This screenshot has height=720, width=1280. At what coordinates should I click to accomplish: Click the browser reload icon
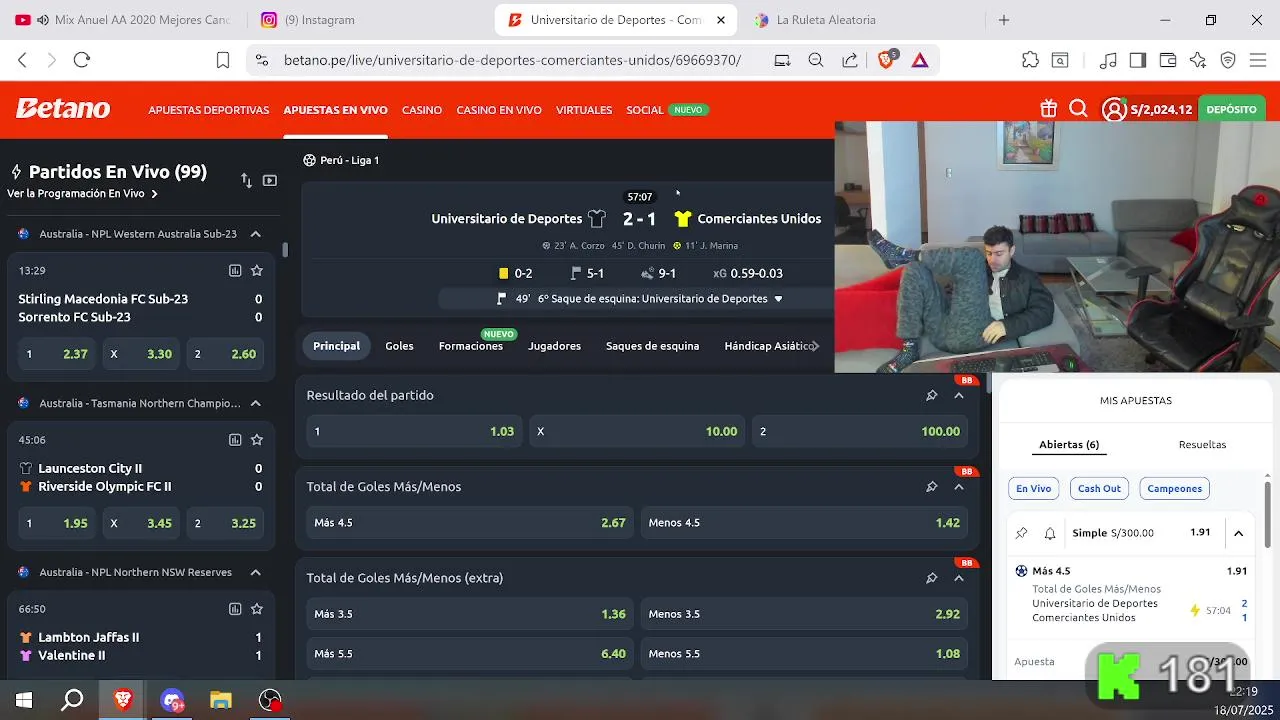pos(82,60)
